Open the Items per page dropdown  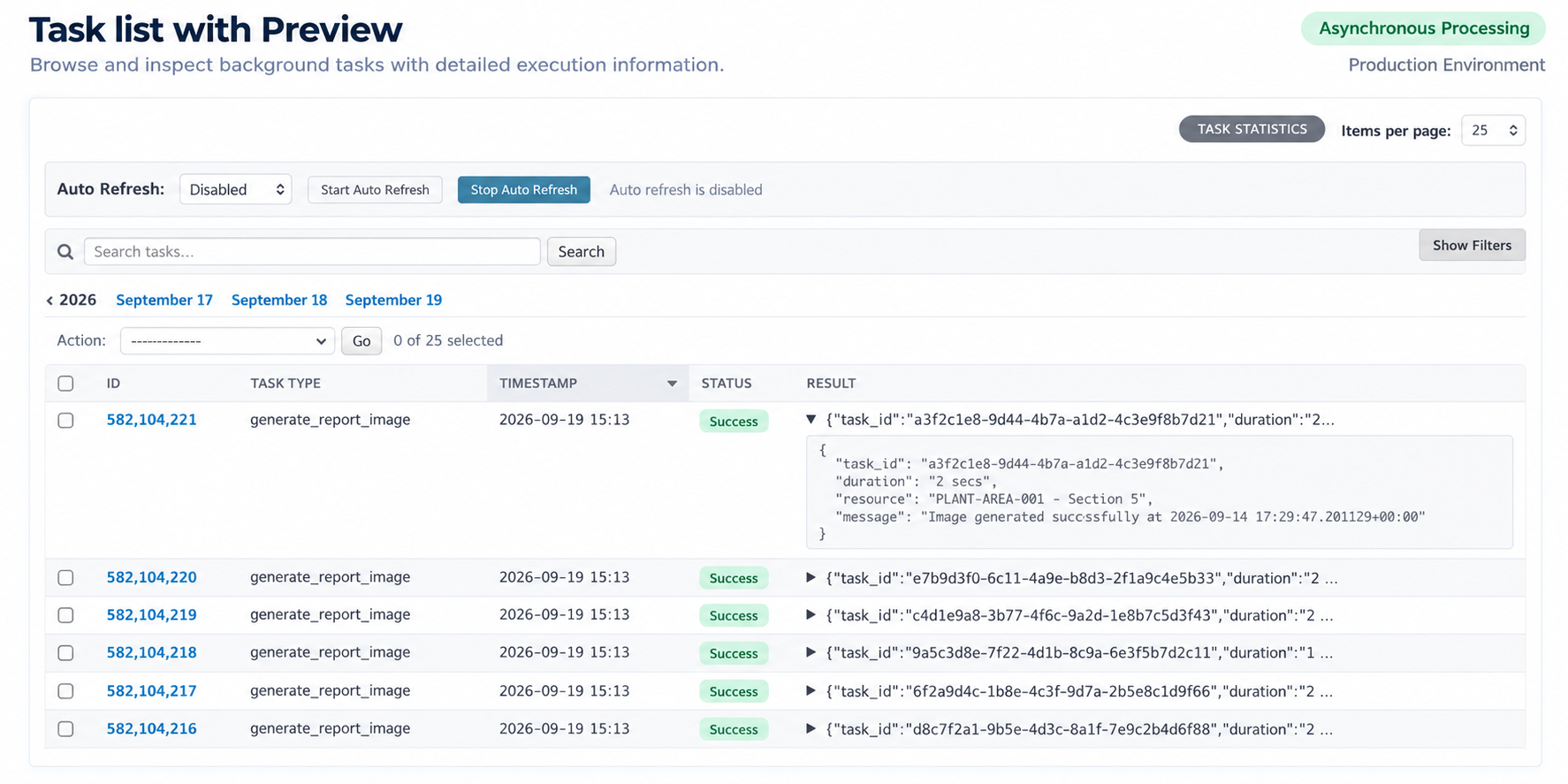pyautogui.click(x=1493, y=130)
